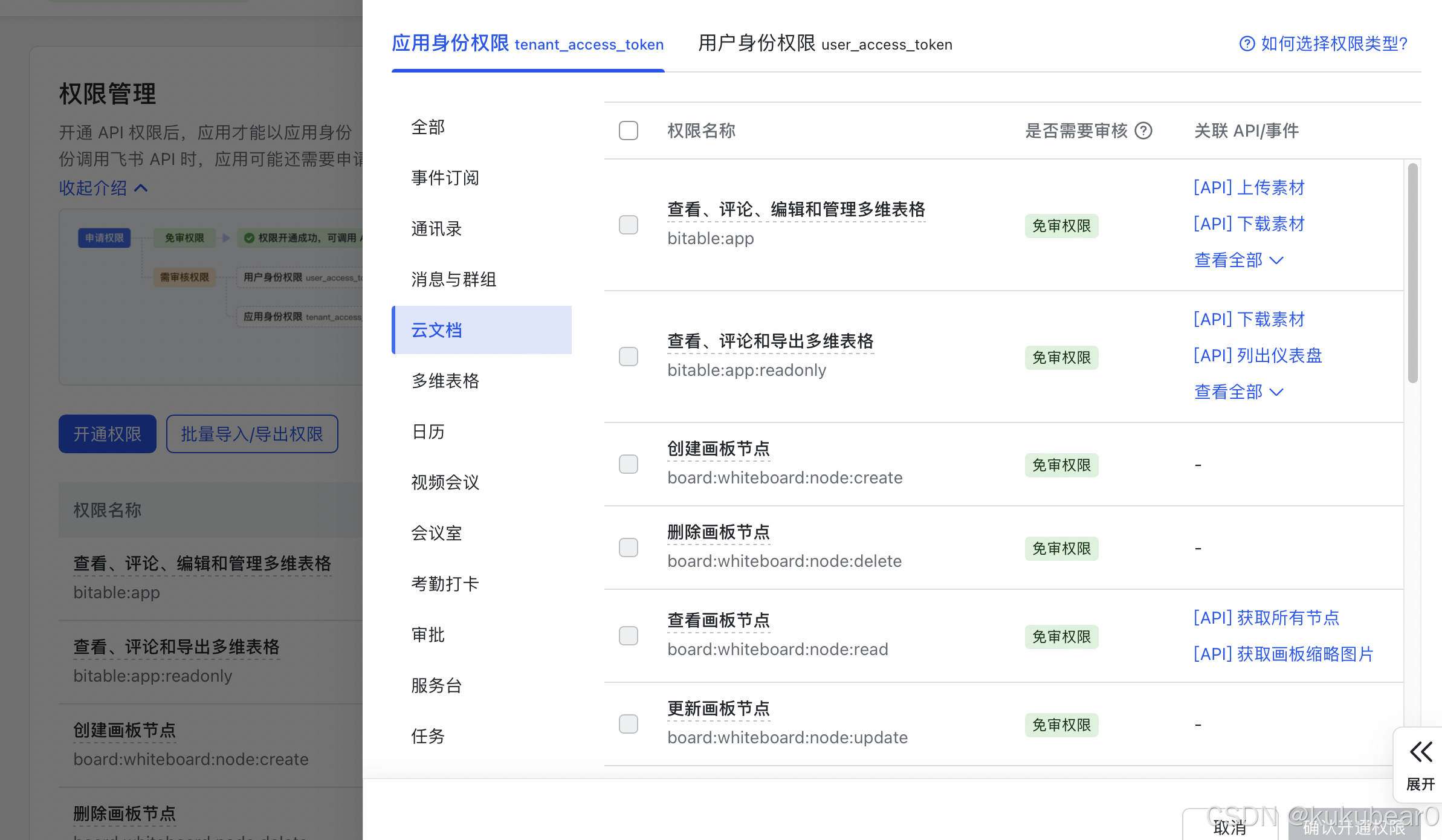The width and height of the screenshot is (1442, 840).
Task: Collapse intro via 收起介绍 chevron
Action: coord(141,188)
